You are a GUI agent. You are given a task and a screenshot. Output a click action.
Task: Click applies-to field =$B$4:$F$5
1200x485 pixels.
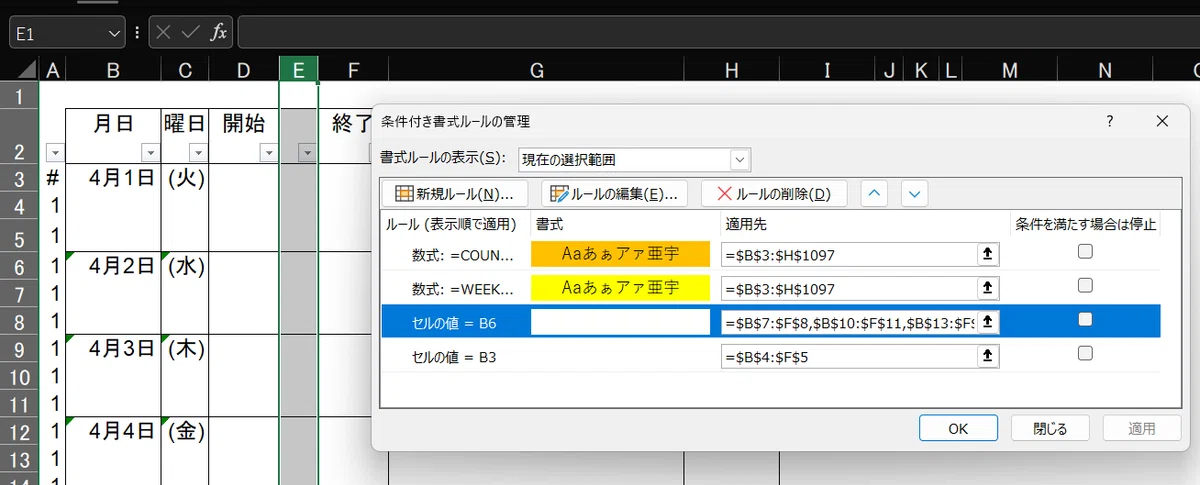point(849,355)
